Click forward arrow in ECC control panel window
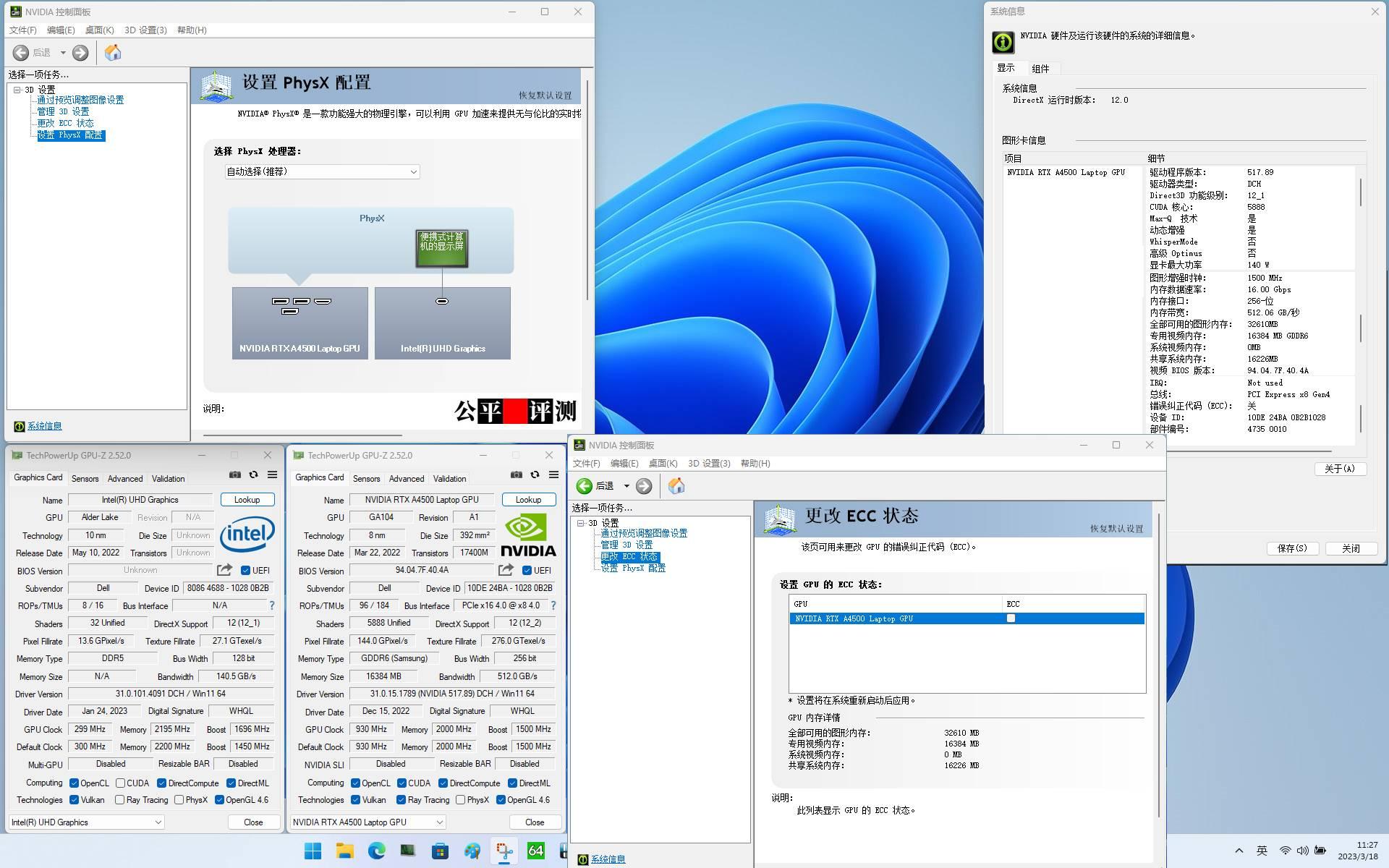Screen dimensions: 1389x868 pos(644,486)
